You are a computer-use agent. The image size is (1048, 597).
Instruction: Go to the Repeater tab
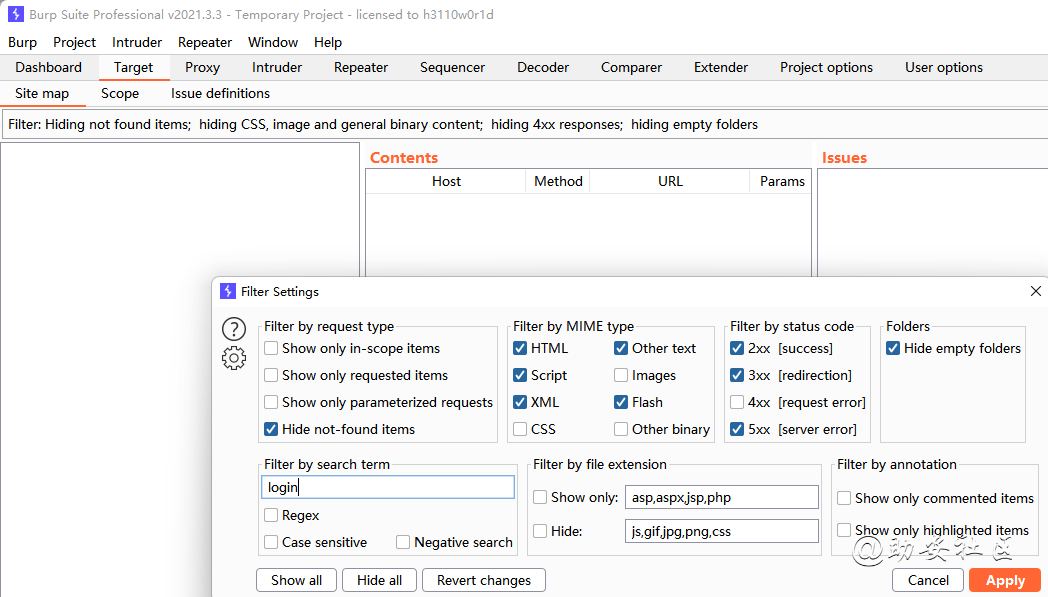pos(361,68)
